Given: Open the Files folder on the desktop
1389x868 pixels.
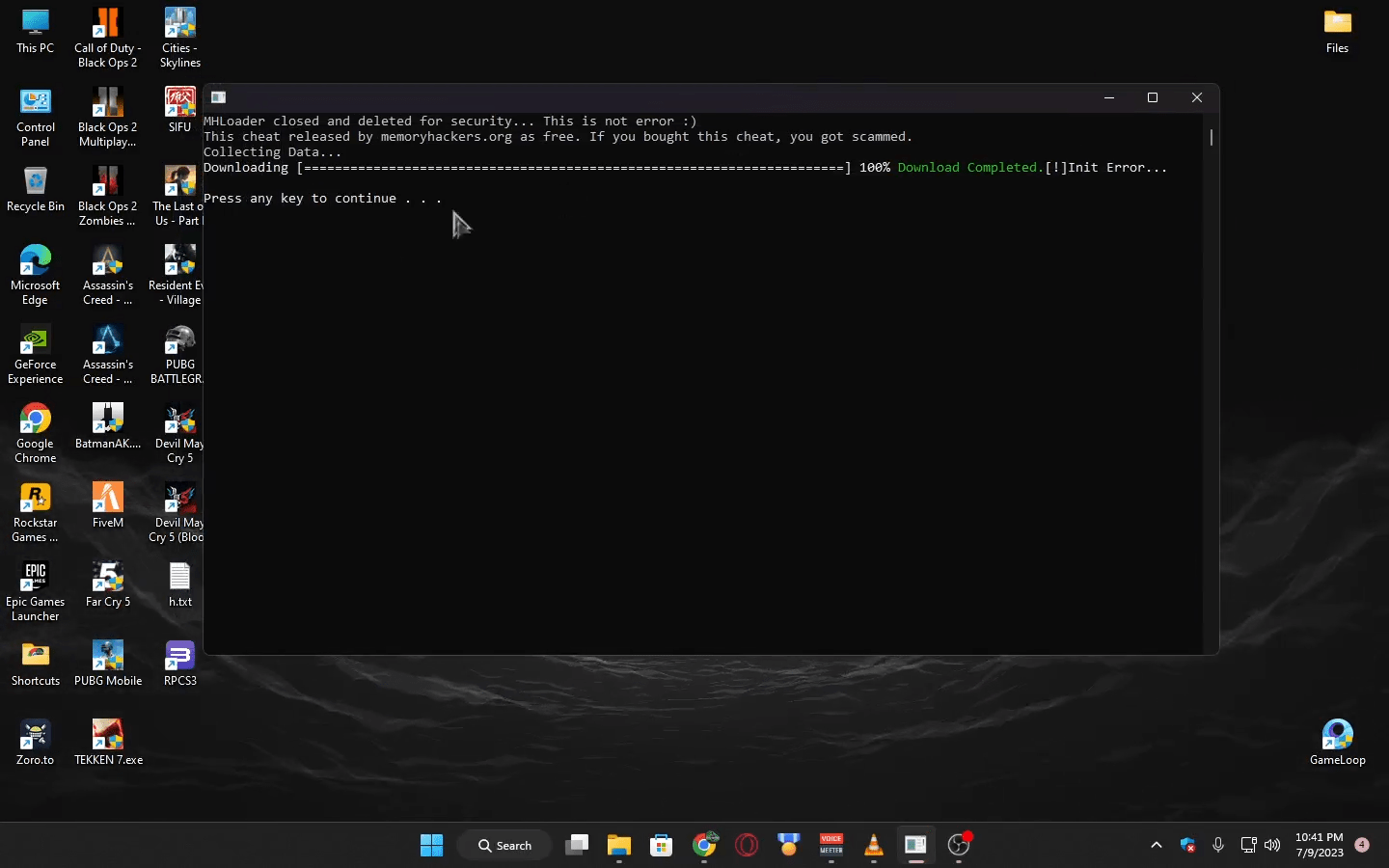Looking at the screenshot, I should point(1338,31).
